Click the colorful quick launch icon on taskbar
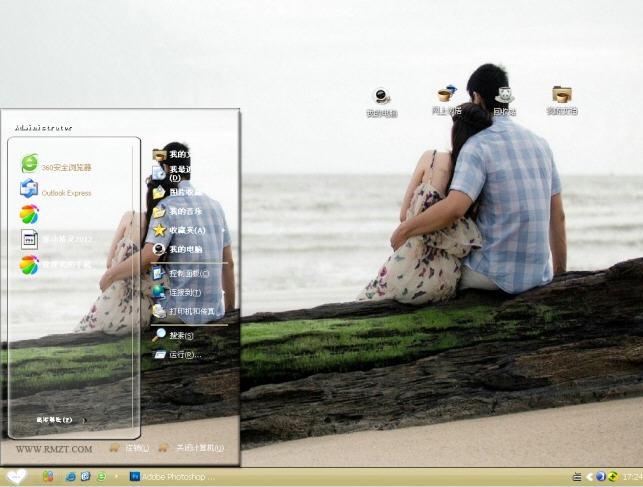The height and width of the screenshot is (487, 643). tap(48, 476)
